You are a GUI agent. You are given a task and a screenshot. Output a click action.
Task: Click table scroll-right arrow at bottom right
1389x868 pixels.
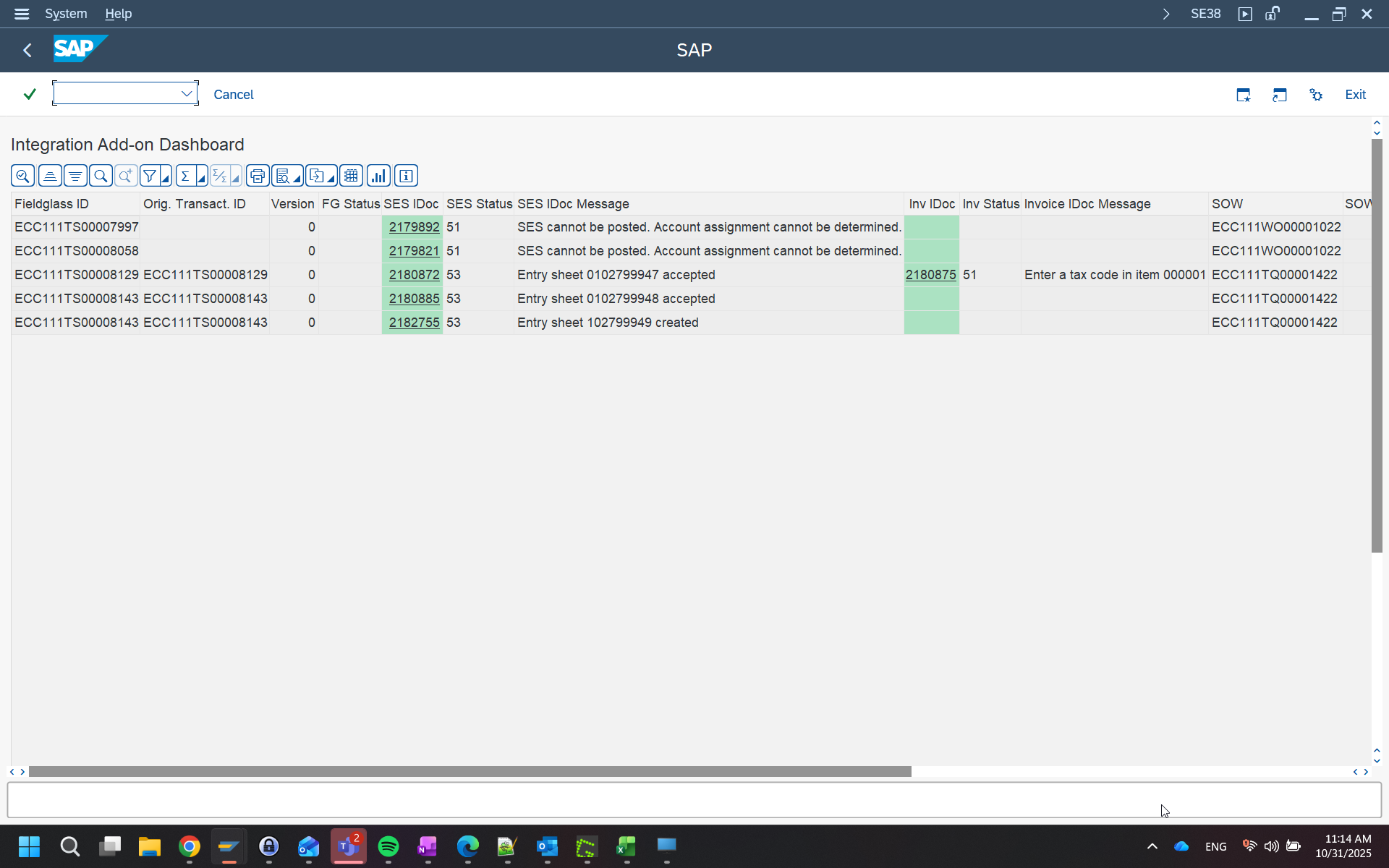point(1365,772)
